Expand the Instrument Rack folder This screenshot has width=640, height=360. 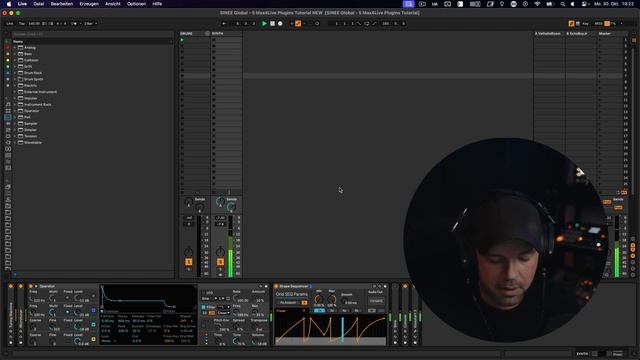(x=15, y=104)
